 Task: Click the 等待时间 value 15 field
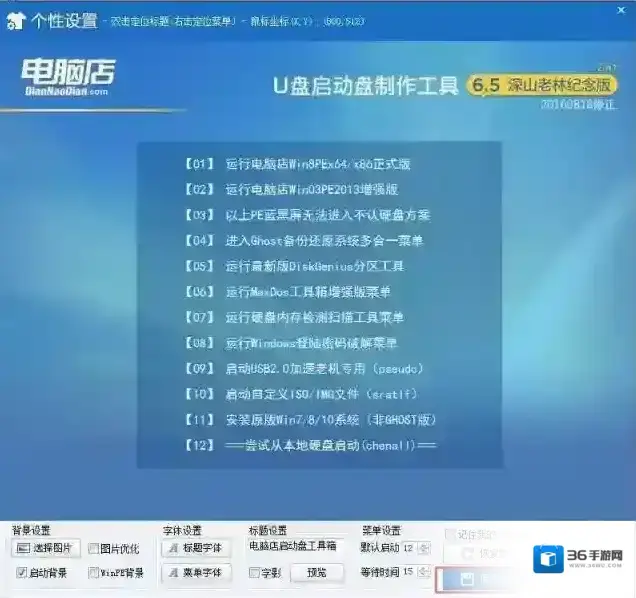[x=410, y=572]
